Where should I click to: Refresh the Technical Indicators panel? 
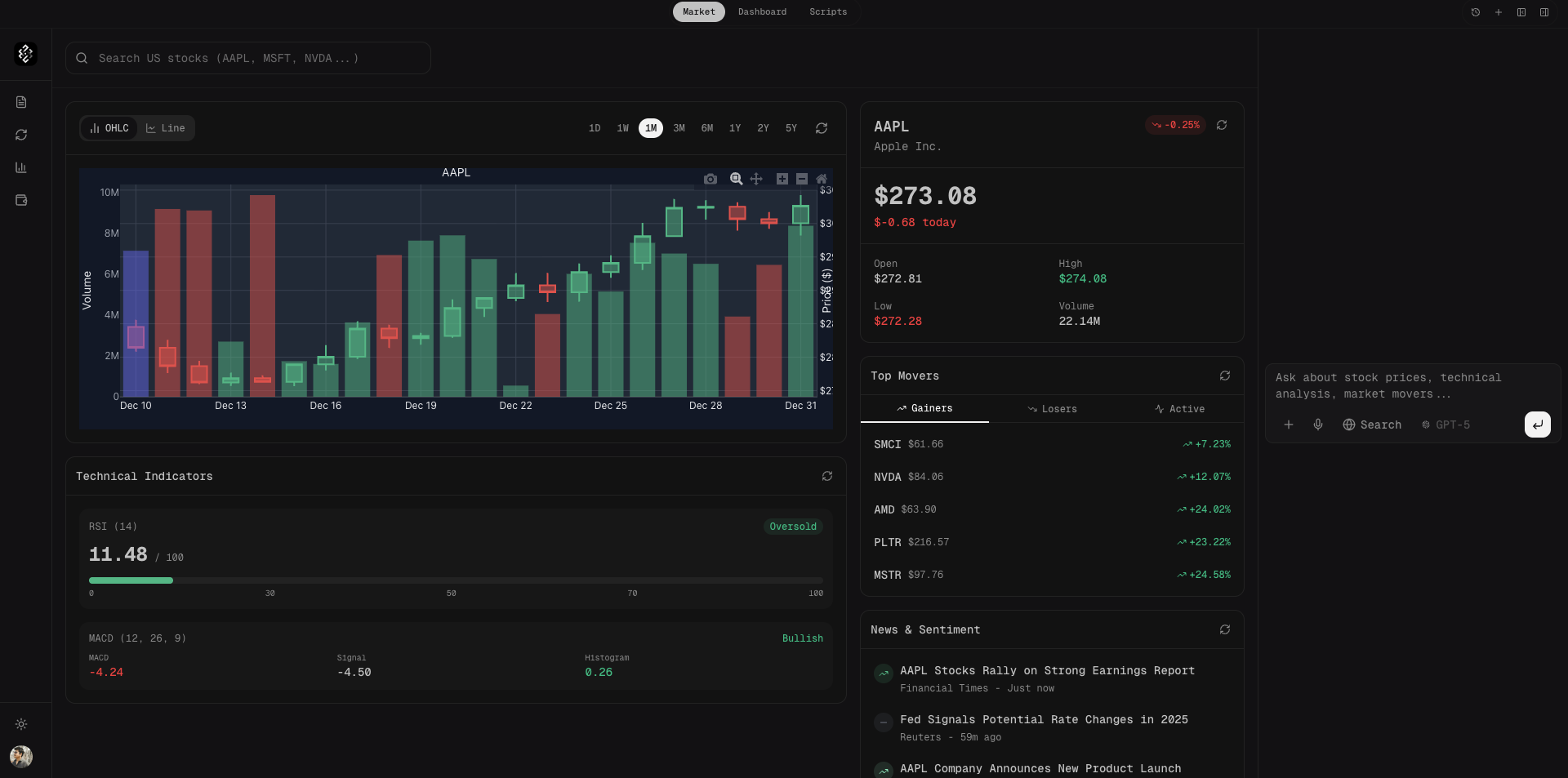(826, 476)
